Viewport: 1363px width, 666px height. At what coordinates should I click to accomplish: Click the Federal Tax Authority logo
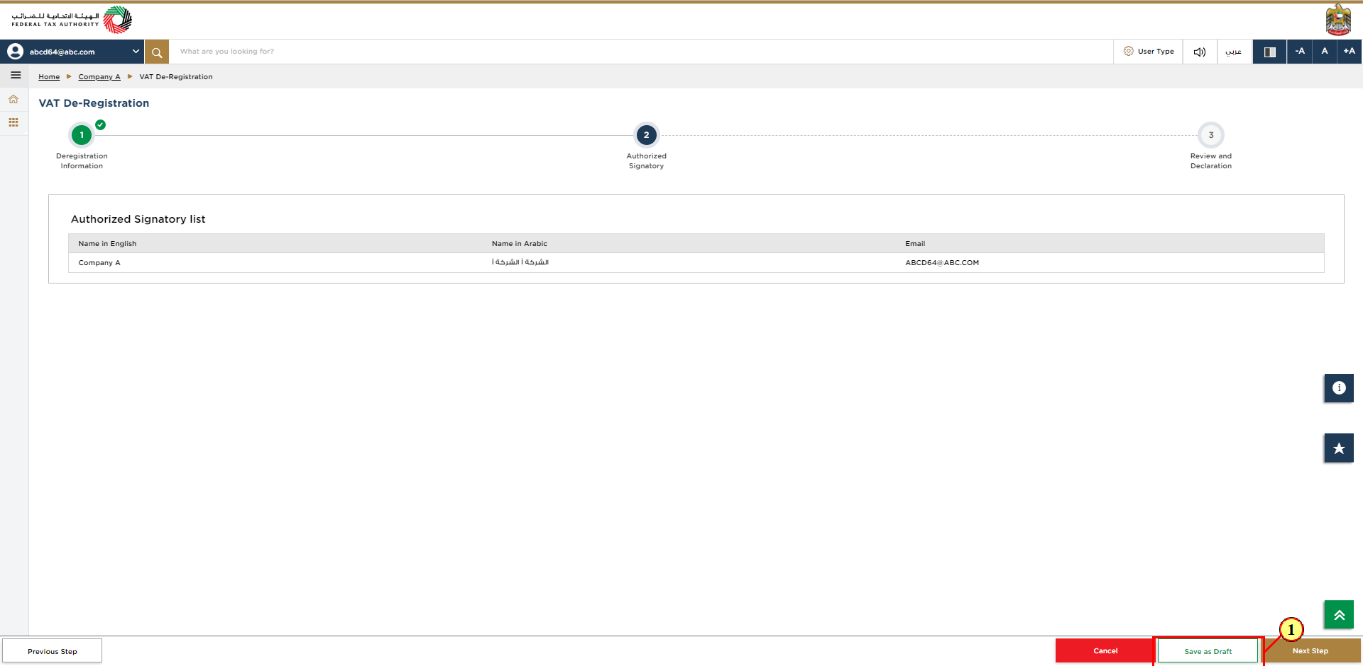pyautogui.click(x=71, y=20)
